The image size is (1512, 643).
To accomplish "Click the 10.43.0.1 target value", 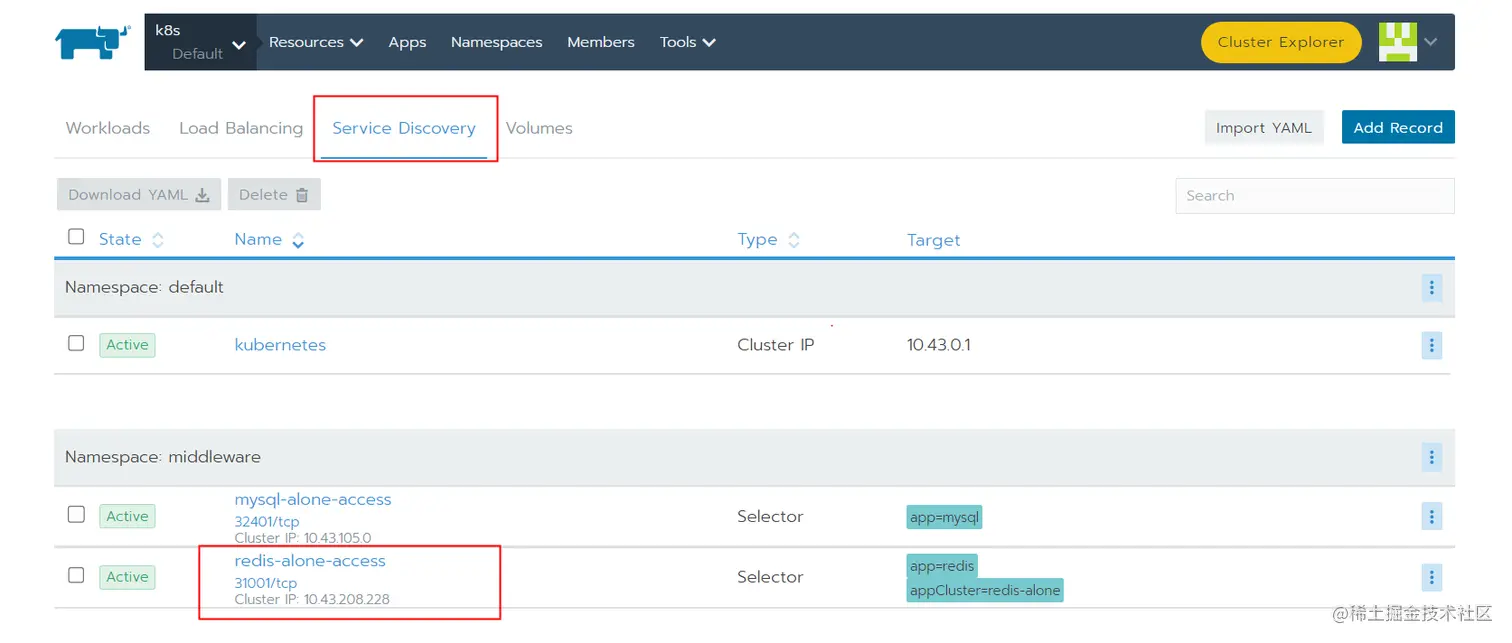I will [x=939, y=345].
